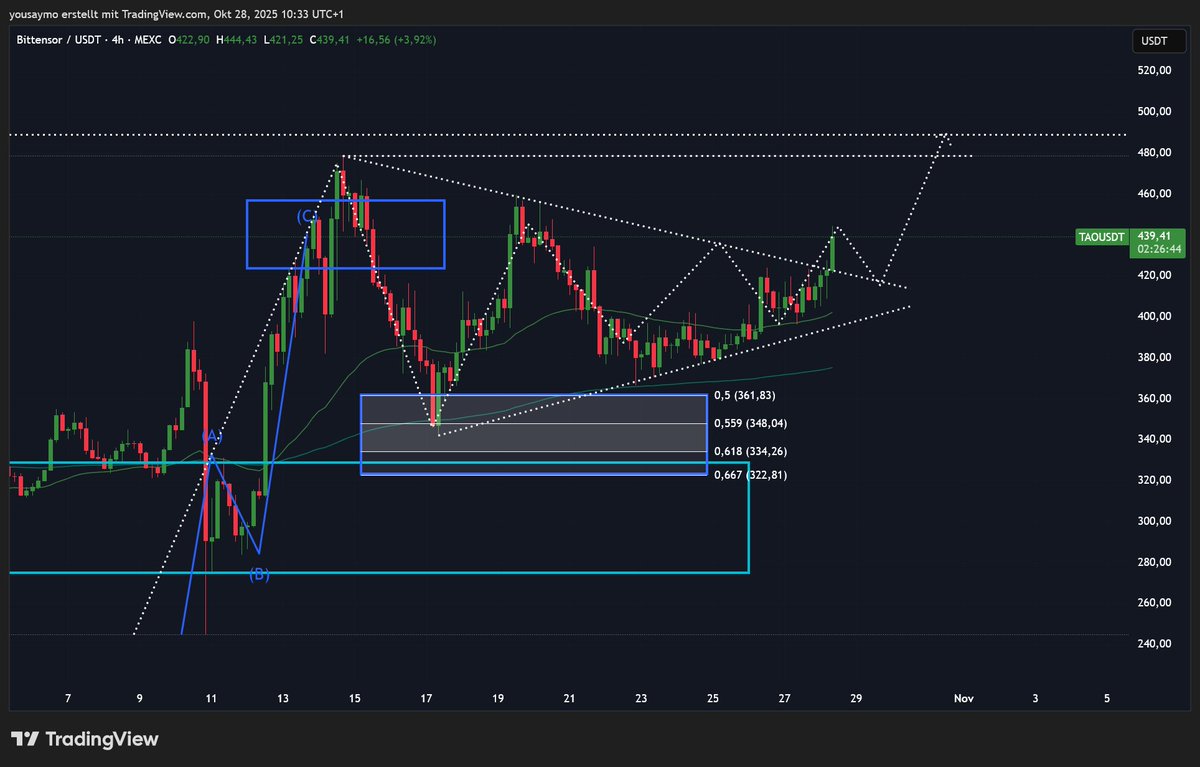Select the wave label (C)
1200x767 pixels.
pos(306,216)
